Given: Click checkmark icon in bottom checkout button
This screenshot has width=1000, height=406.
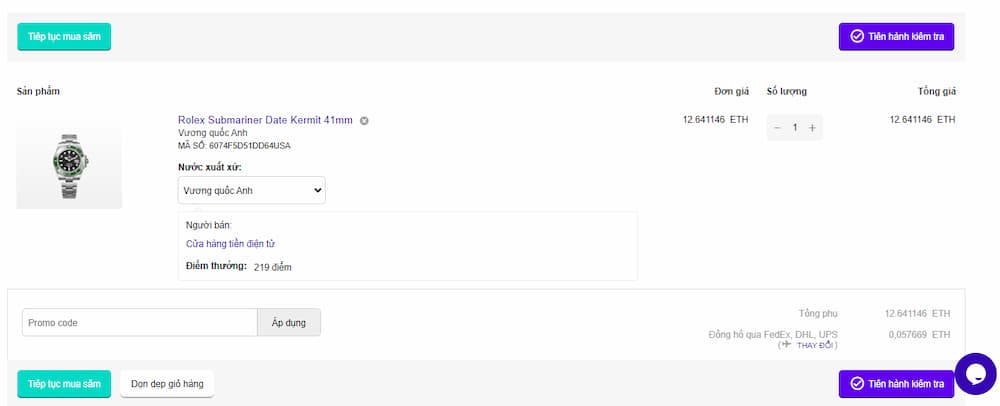Looking at the screenshot, I should (857, 384).
